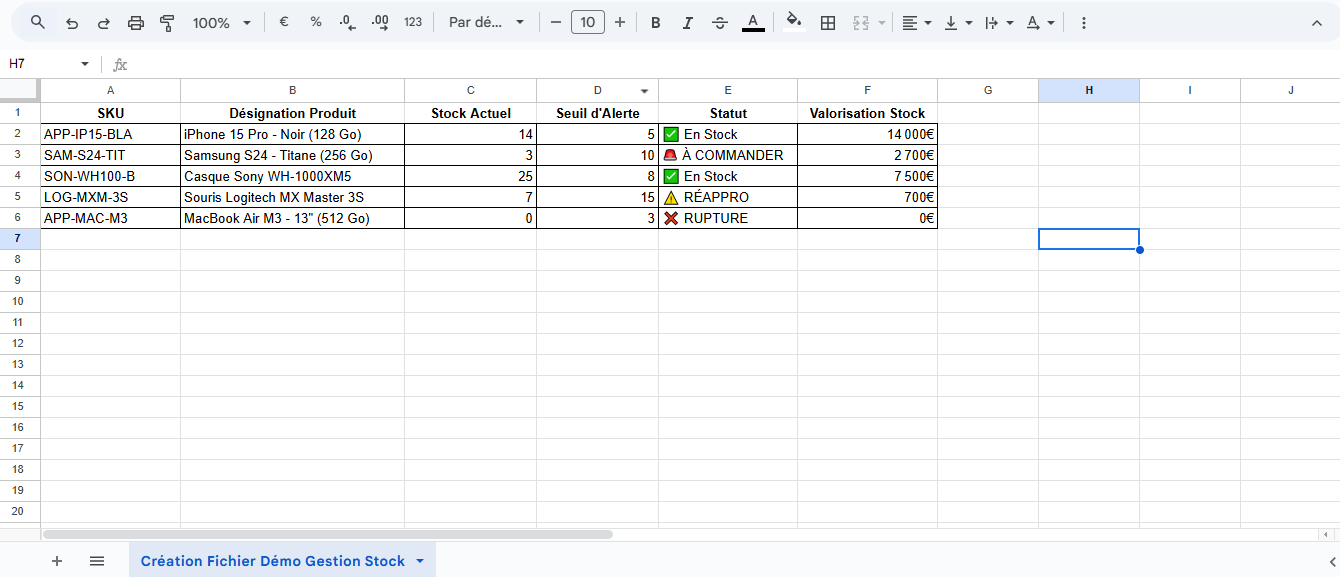Click the horizontal scrollbar thumb
Viewport: 1340px width, 577px height.
tap(327, 534)
